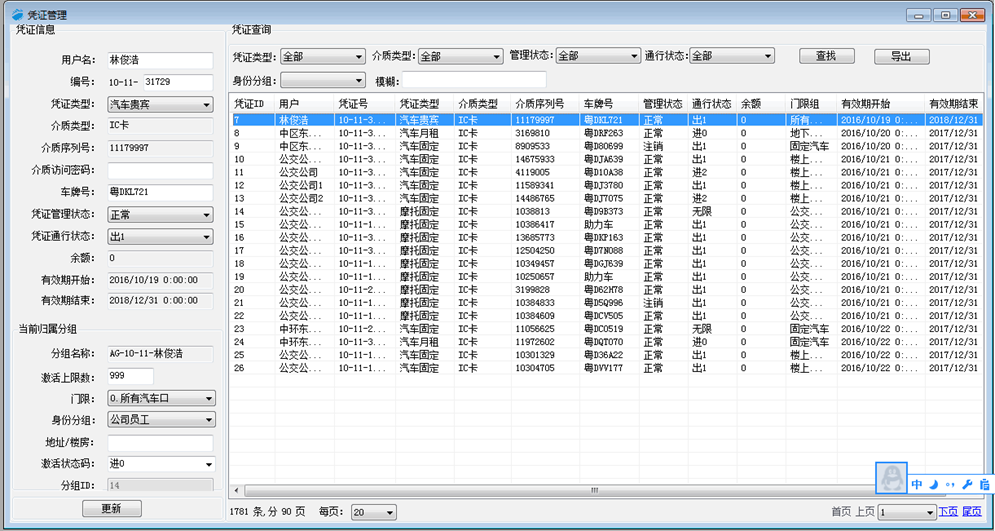Click the horizontal scrollbar left arrow
The height and width of the screenshot is (531, 995).
pyautogui.click(x=236, y=490)
